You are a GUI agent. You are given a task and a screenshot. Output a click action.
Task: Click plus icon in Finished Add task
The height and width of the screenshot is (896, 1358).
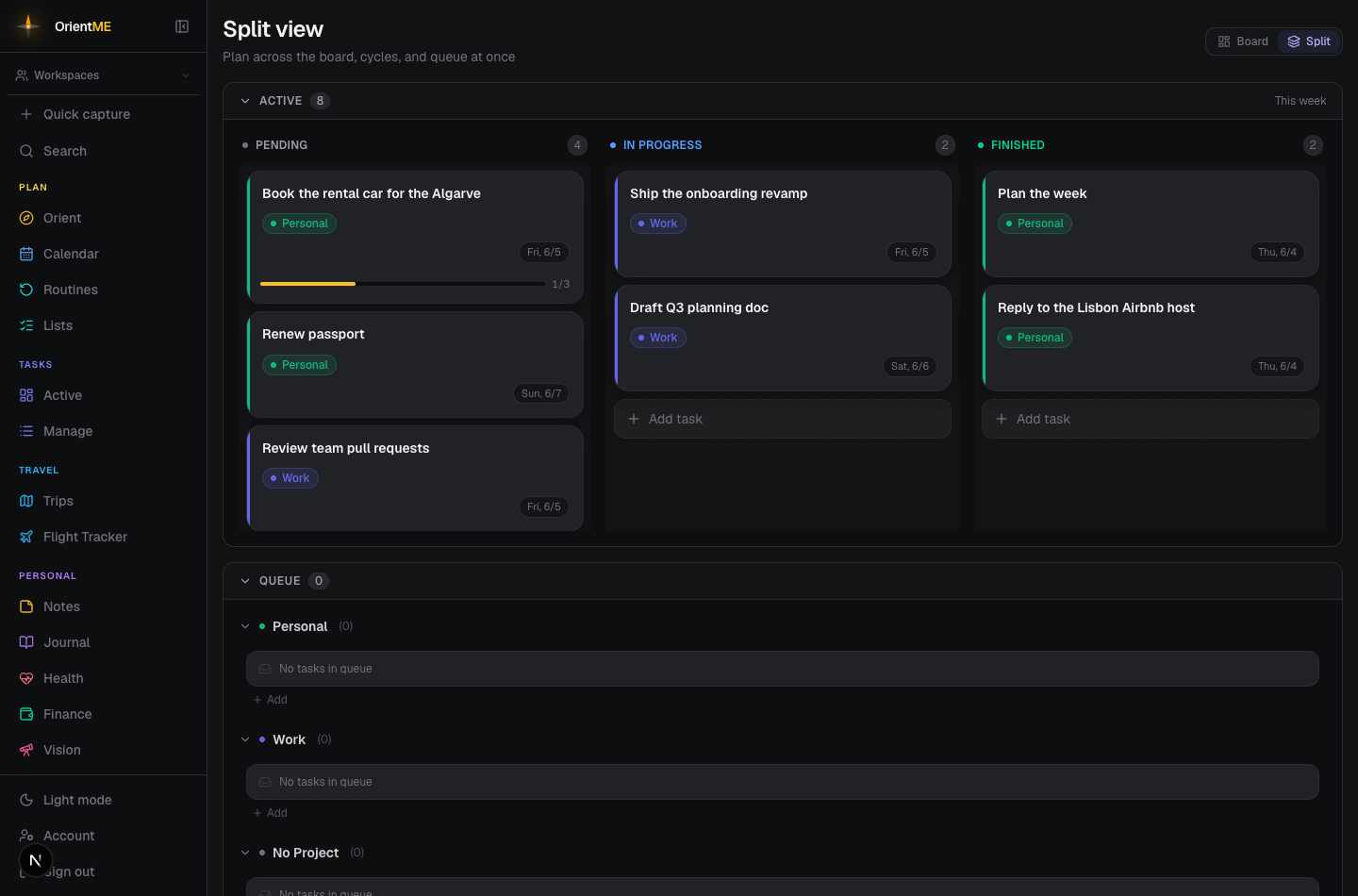pyautogui.click(x=1002, y=419)
